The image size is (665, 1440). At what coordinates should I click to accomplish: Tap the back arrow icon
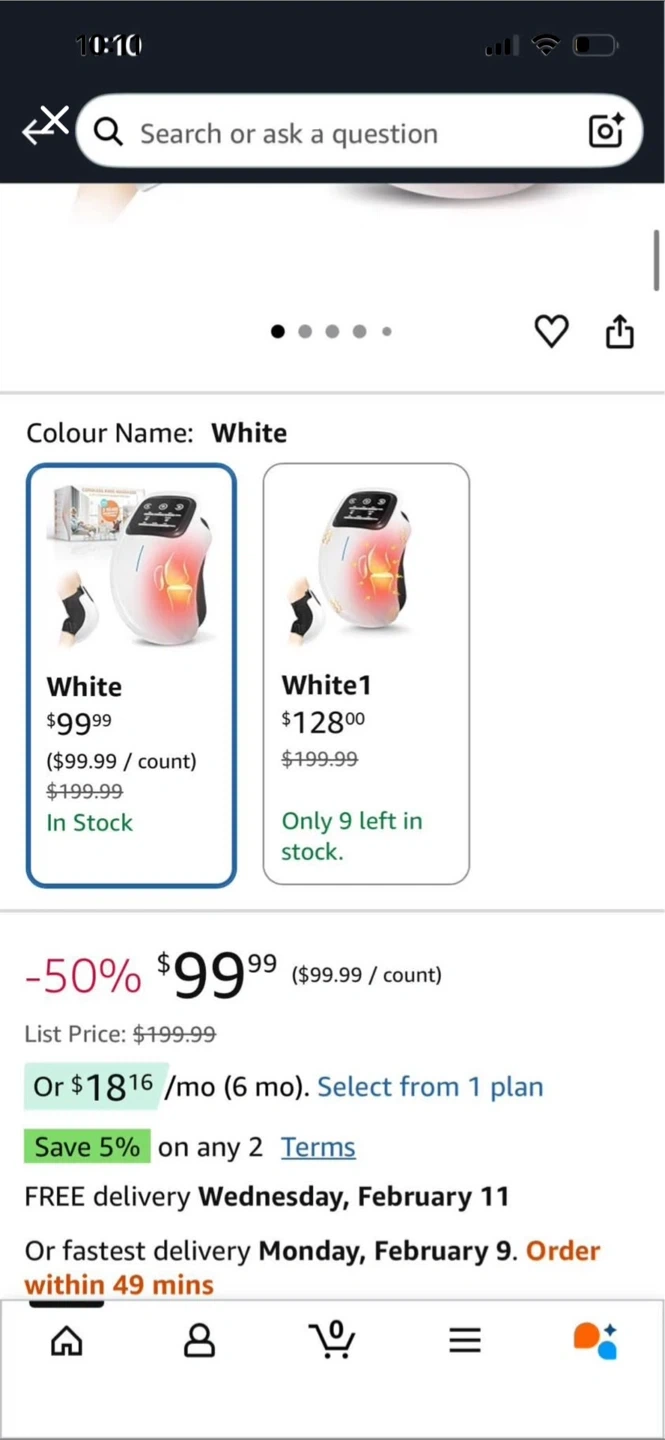[45, 127]
